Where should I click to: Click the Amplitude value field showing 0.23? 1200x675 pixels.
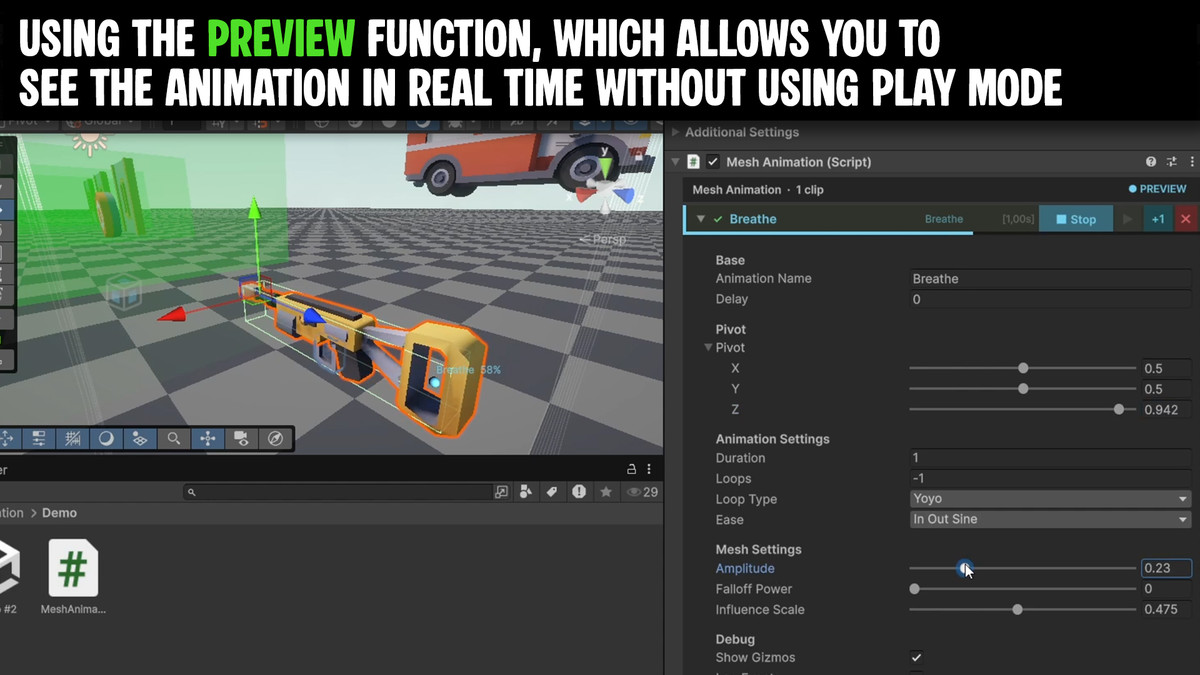(x=1166, y=568)
